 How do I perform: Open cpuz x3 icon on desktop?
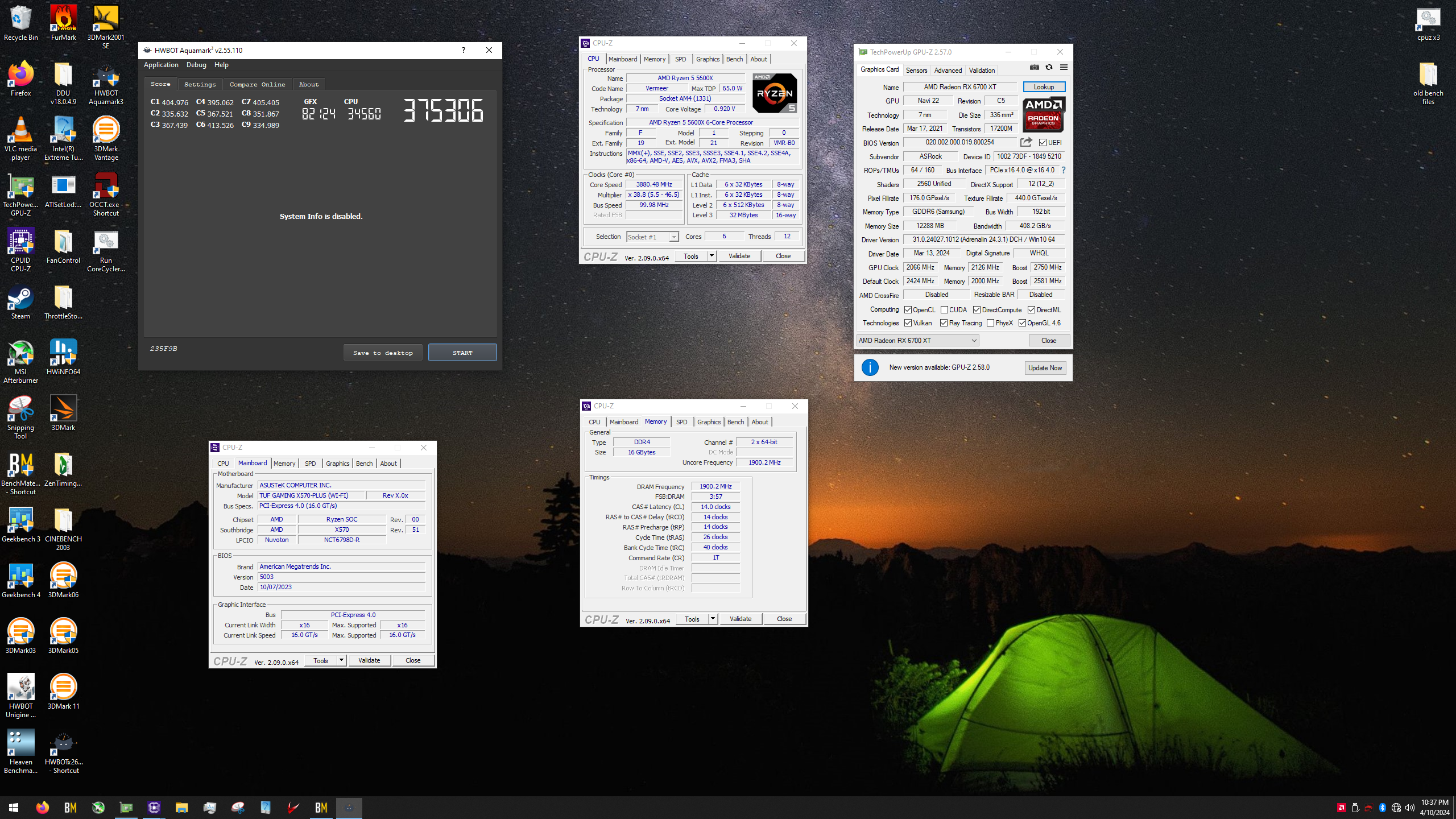pyautogui.click(x=1428, y=24)
